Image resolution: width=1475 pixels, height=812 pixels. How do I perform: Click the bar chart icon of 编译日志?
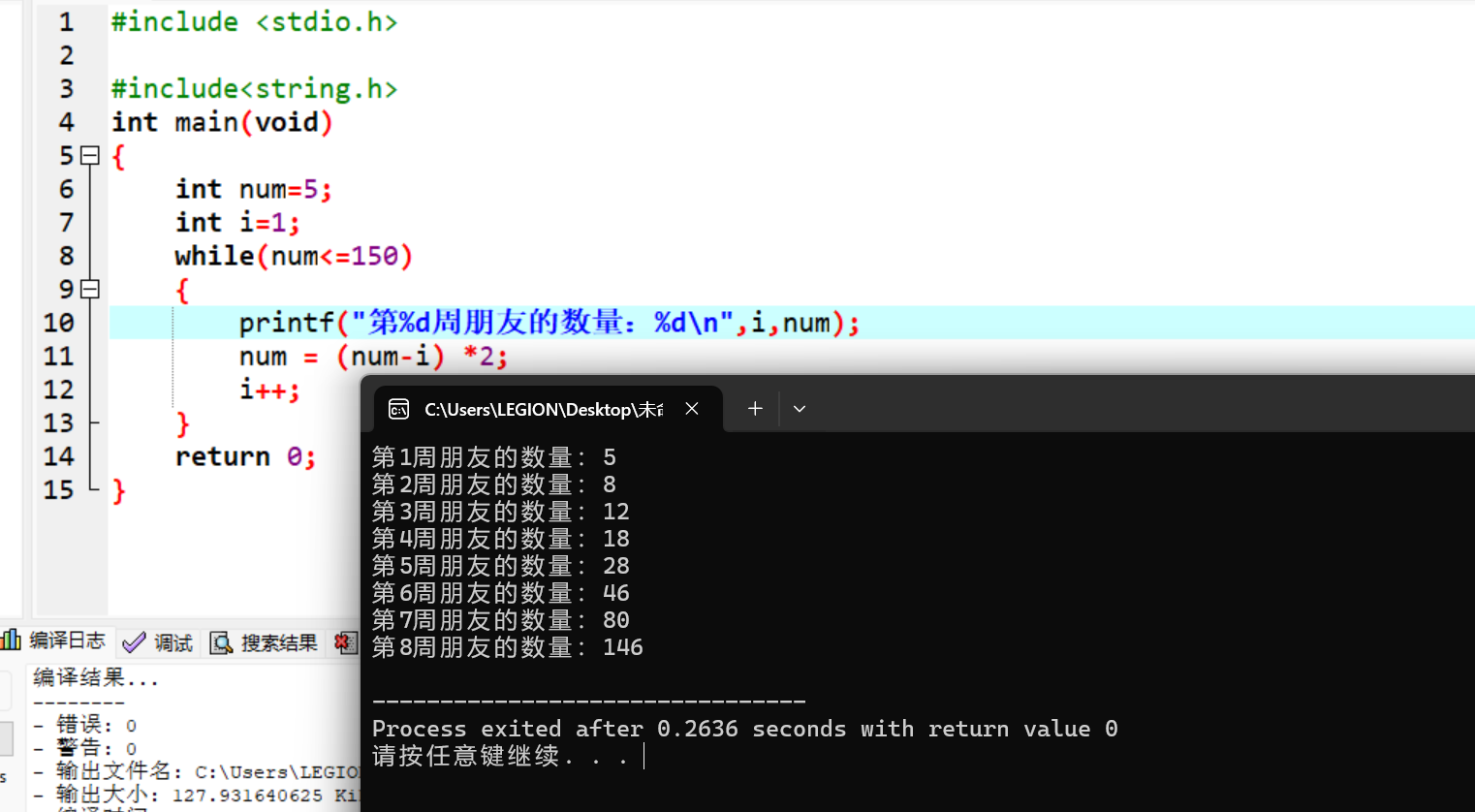pyautogui.click(x=11, y=640)
